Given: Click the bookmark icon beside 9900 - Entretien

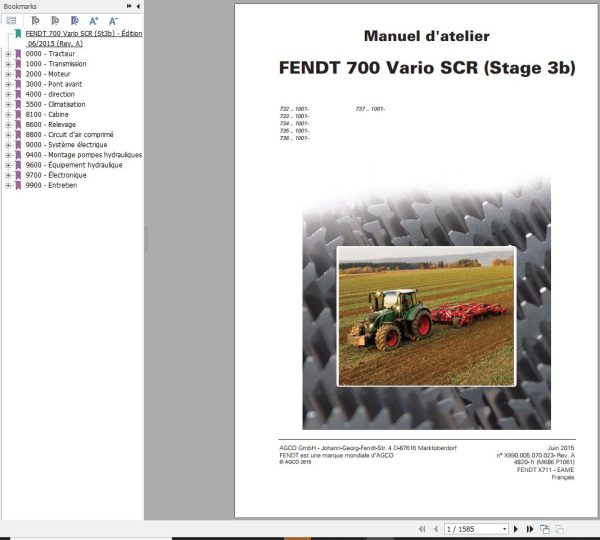Looking at the screenshot, I should tap(18, 186).
